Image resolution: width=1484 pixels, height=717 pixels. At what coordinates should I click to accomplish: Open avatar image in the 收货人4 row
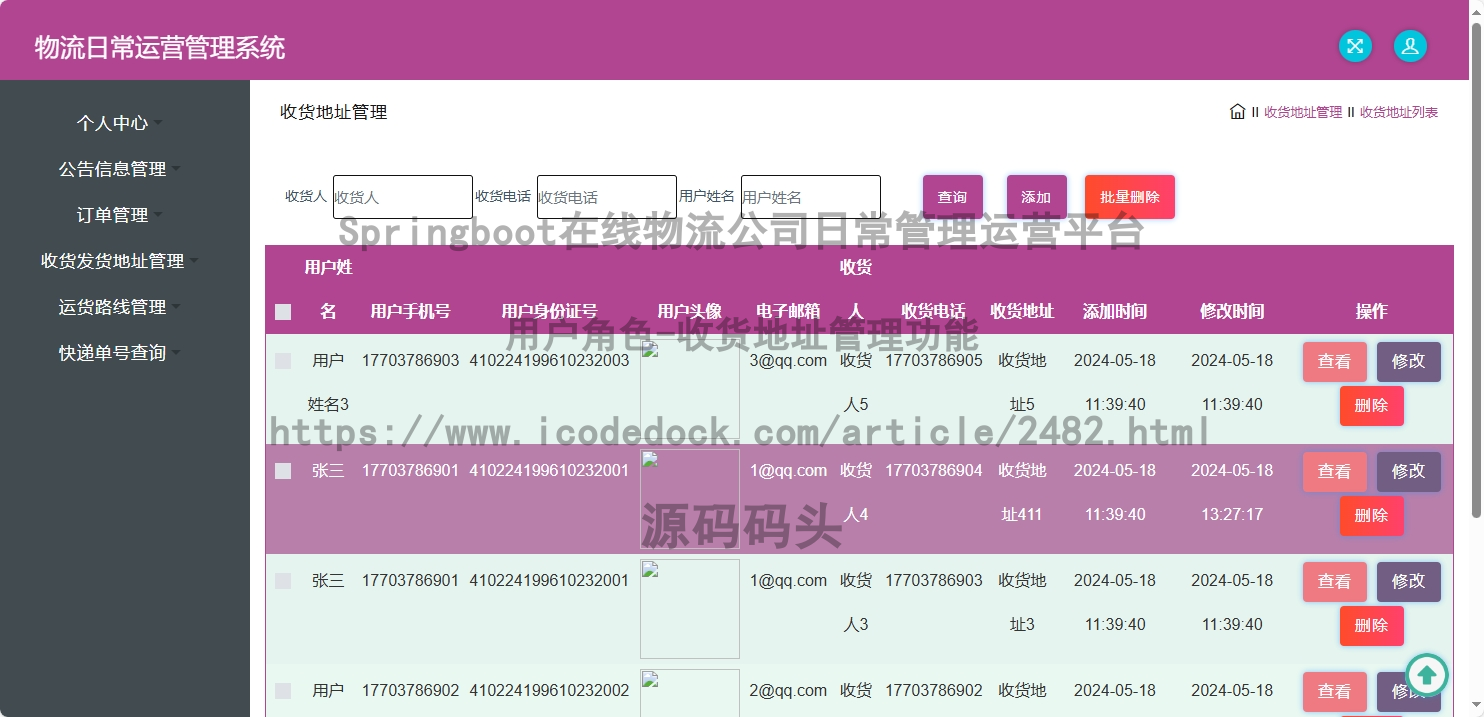690,499
